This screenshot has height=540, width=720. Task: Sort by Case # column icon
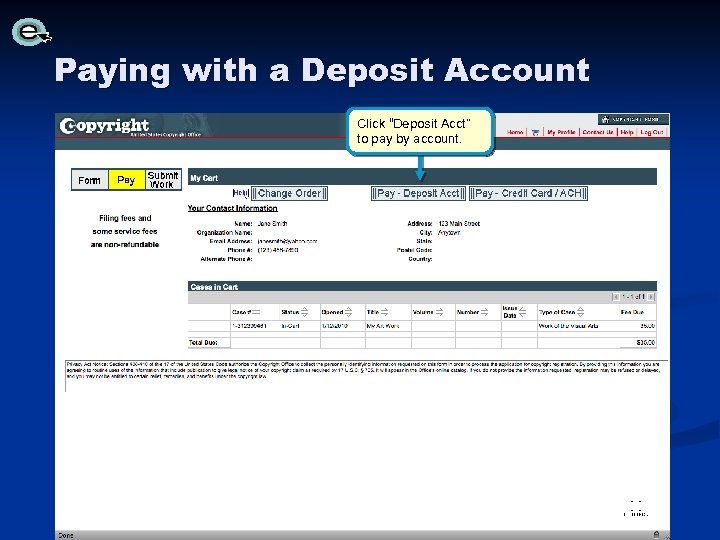tap(256, 312)
